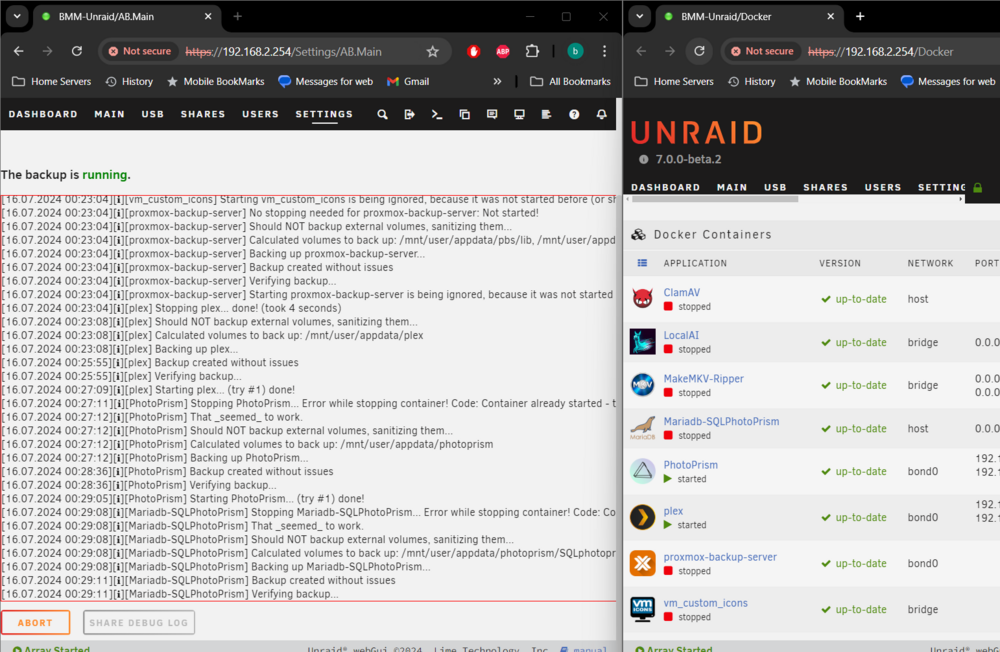The width and height of the screenshot is (1000, 652).
Task: Open Home Servers bookmark folder in AB.Main window
Action: pyautogui.click(x=52, y=82)
